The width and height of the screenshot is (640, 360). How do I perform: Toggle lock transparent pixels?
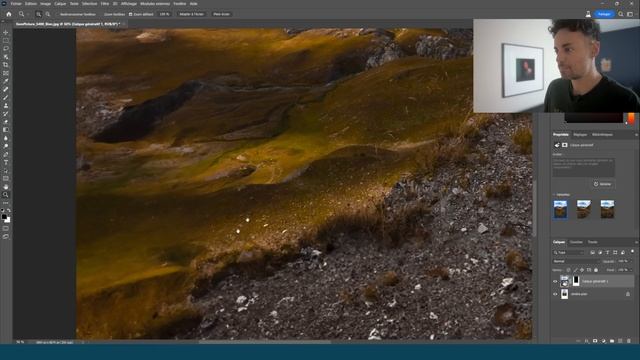[x=568, y=270]
